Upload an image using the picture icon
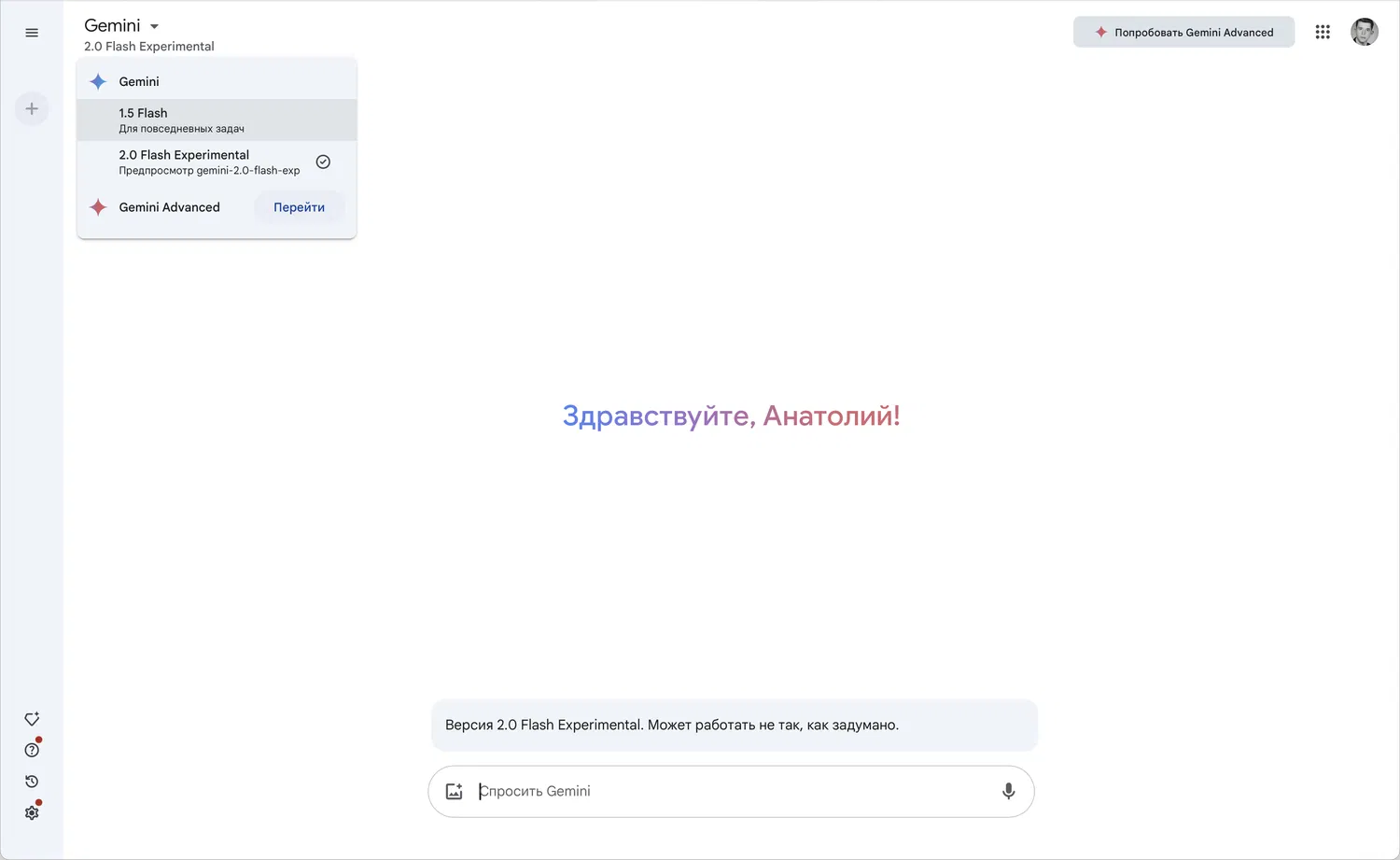Image resolution: width=1400 pixels, height=860 pixels. [455, 791]
